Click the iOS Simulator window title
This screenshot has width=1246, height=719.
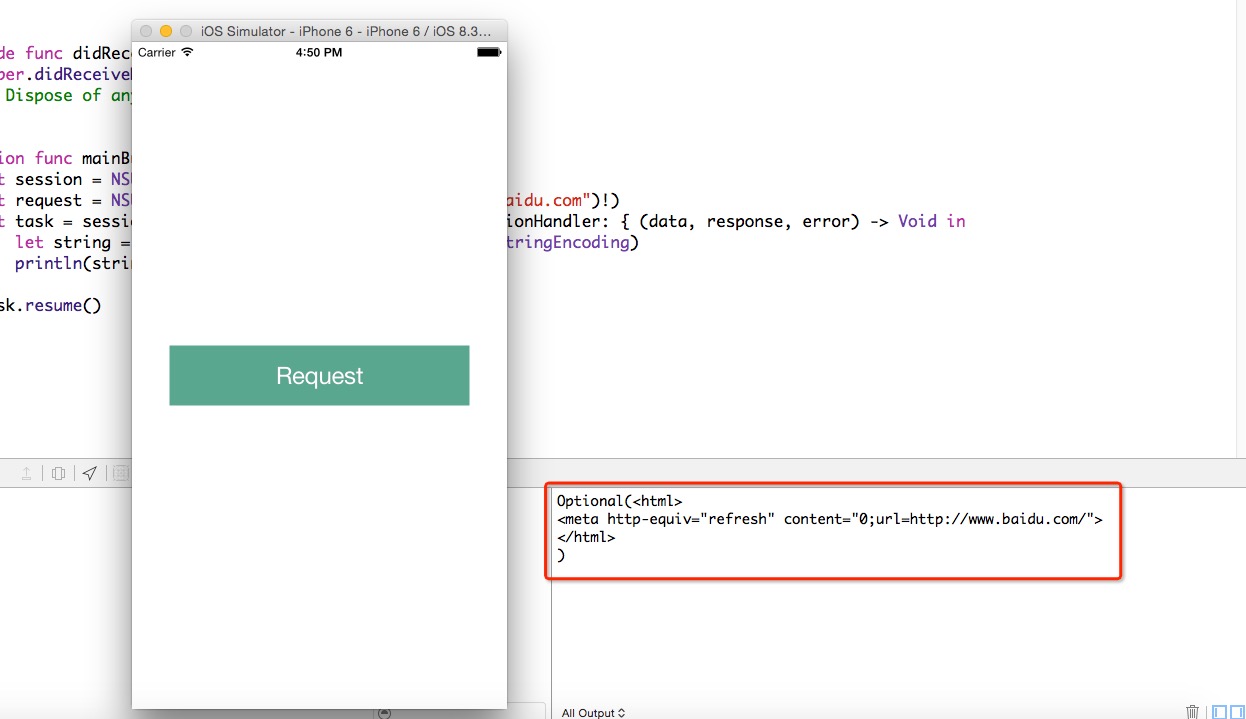point(347,31)
